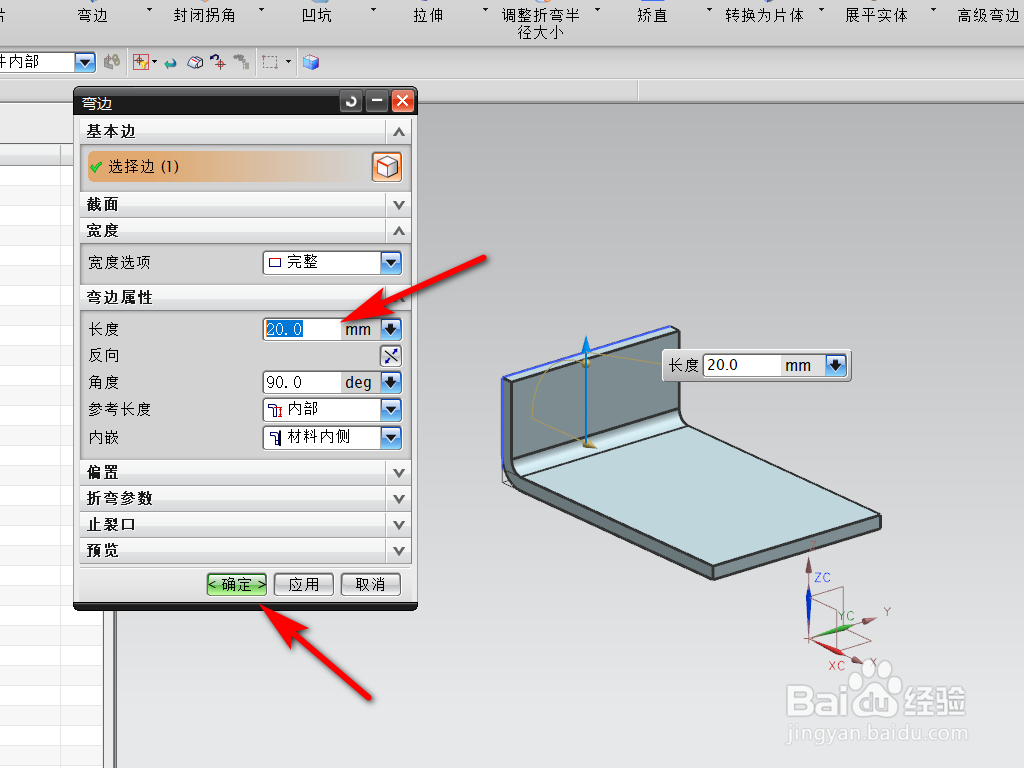The image size is (1024, 768).
Task: Open the dropdown arrow next to 展平实体
Action: click(x=933, y=10)
